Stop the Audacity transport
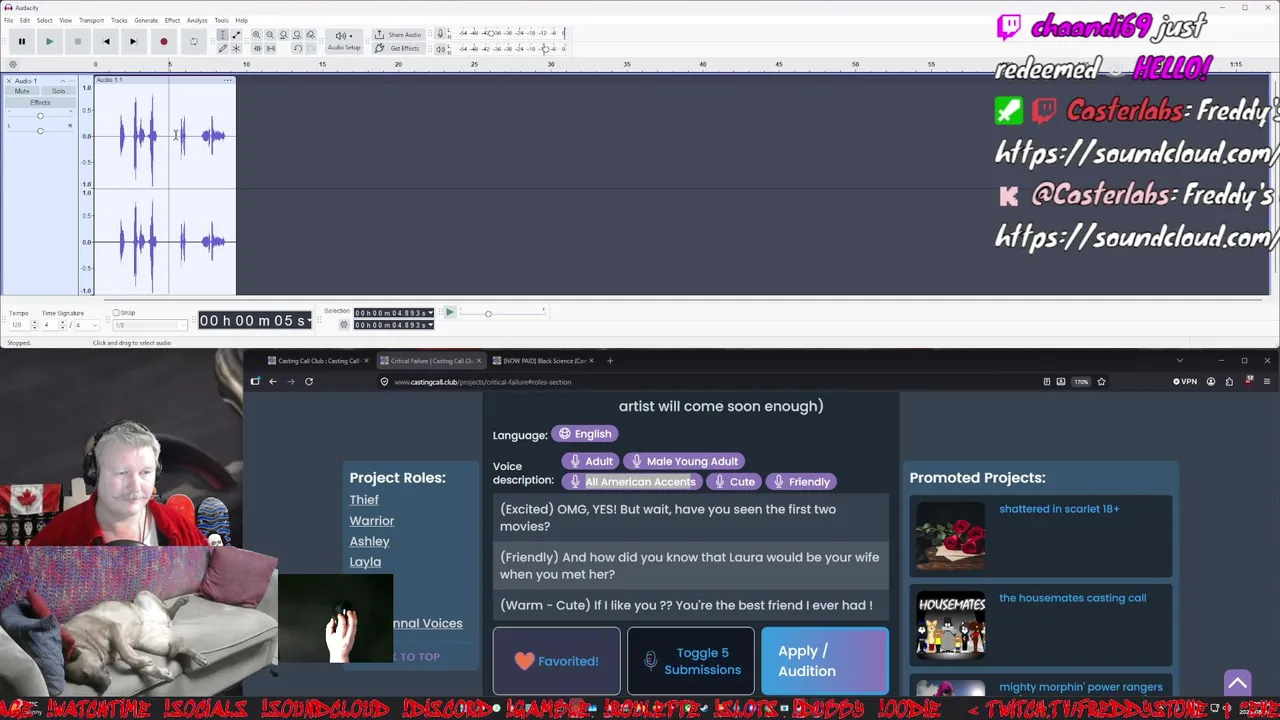The width and height of the screenshot is (1280, 720). 77,41
